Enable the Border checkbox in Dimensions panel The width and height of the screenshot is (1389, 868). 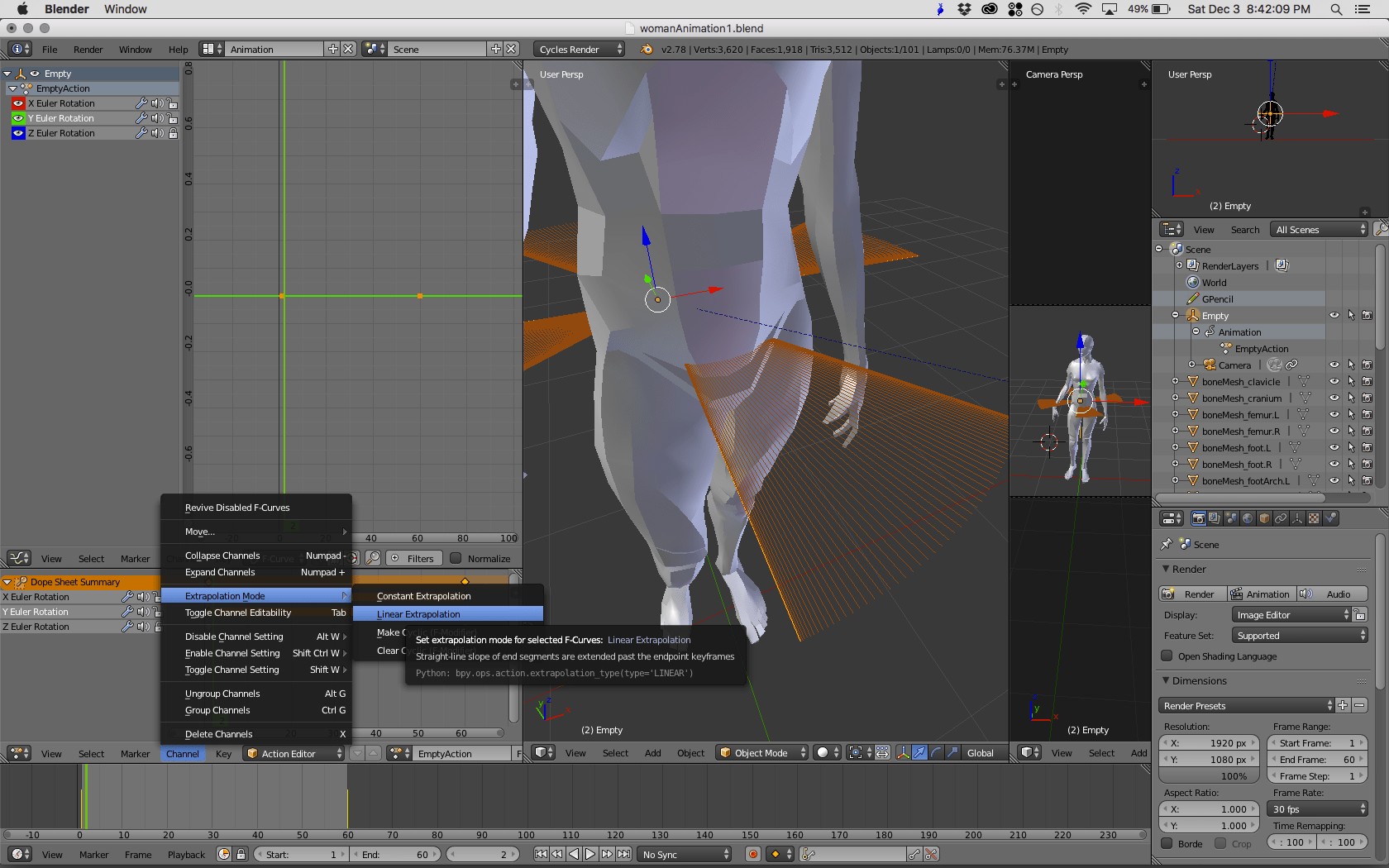tap(1165, 843)
